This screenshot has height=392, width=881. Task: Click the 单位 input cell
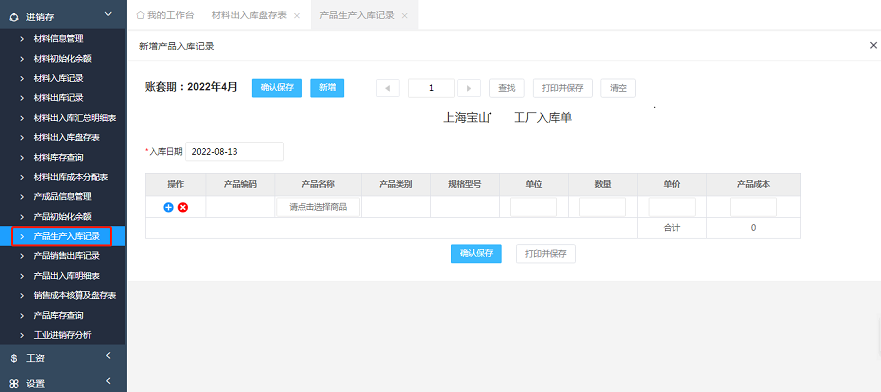click(x=533, y=207)
